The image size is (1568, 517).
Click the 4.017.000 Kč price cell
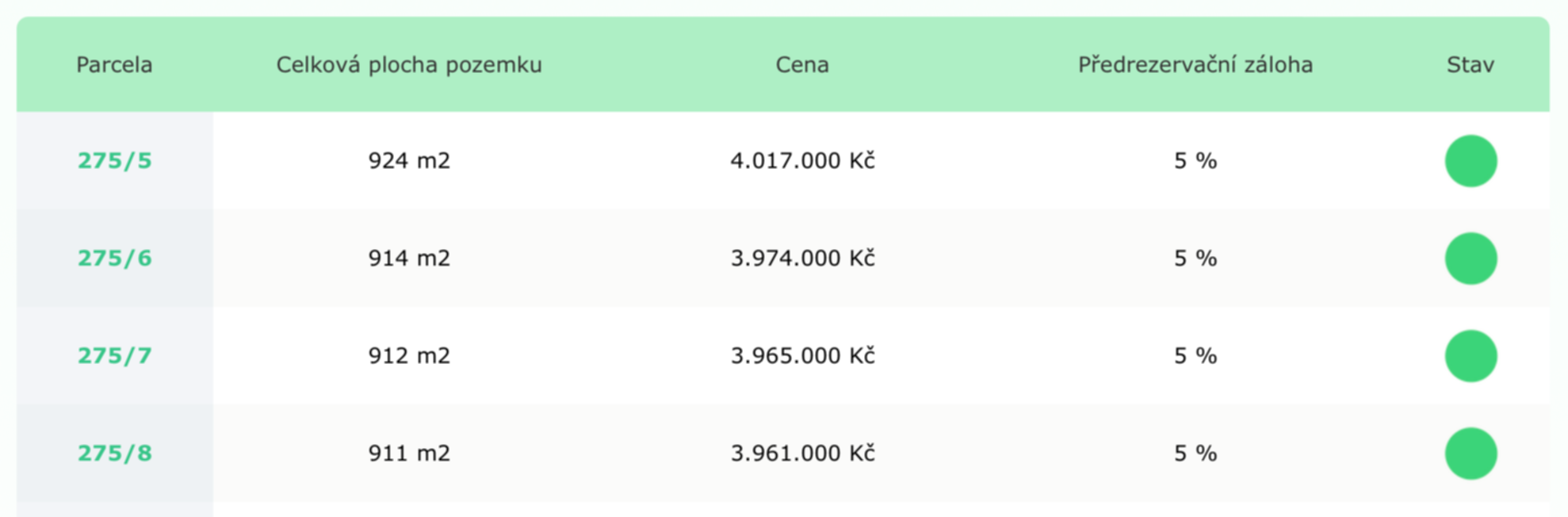(802, 161)
